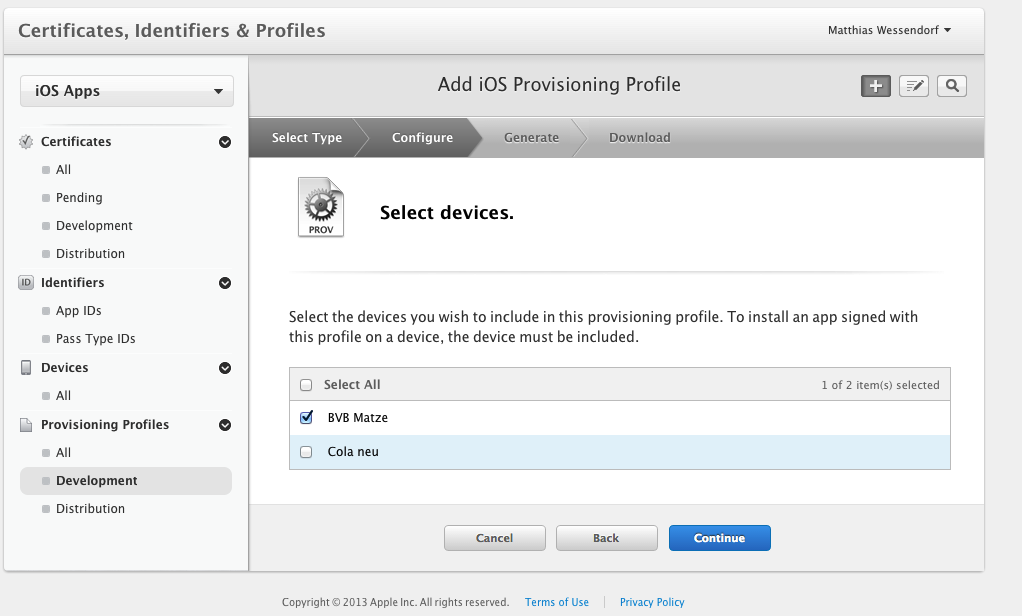Click the Devices phone icon in sidebar
1022x616 pixels.
coord(26,368)
